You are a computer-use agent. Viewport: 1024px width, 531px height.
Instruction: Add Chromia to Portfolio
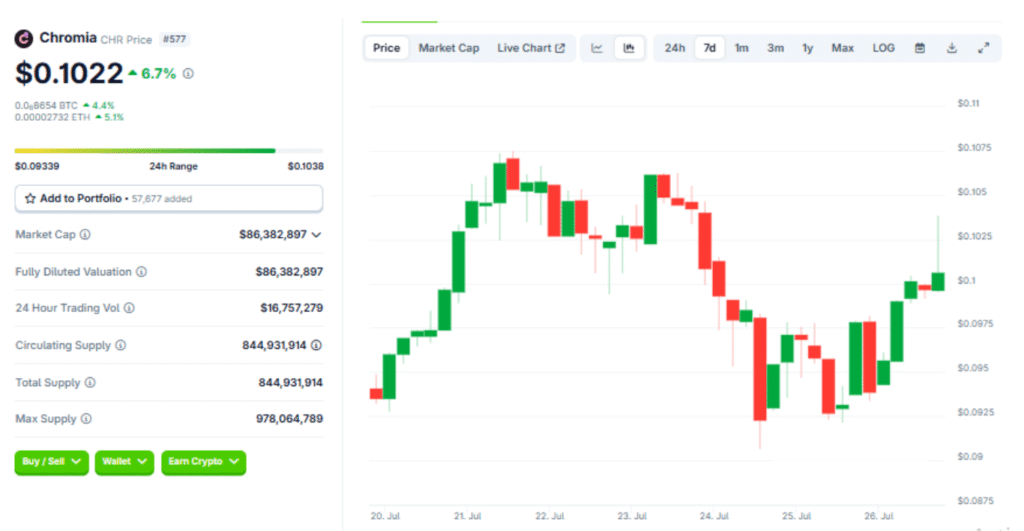coord(168,198)
